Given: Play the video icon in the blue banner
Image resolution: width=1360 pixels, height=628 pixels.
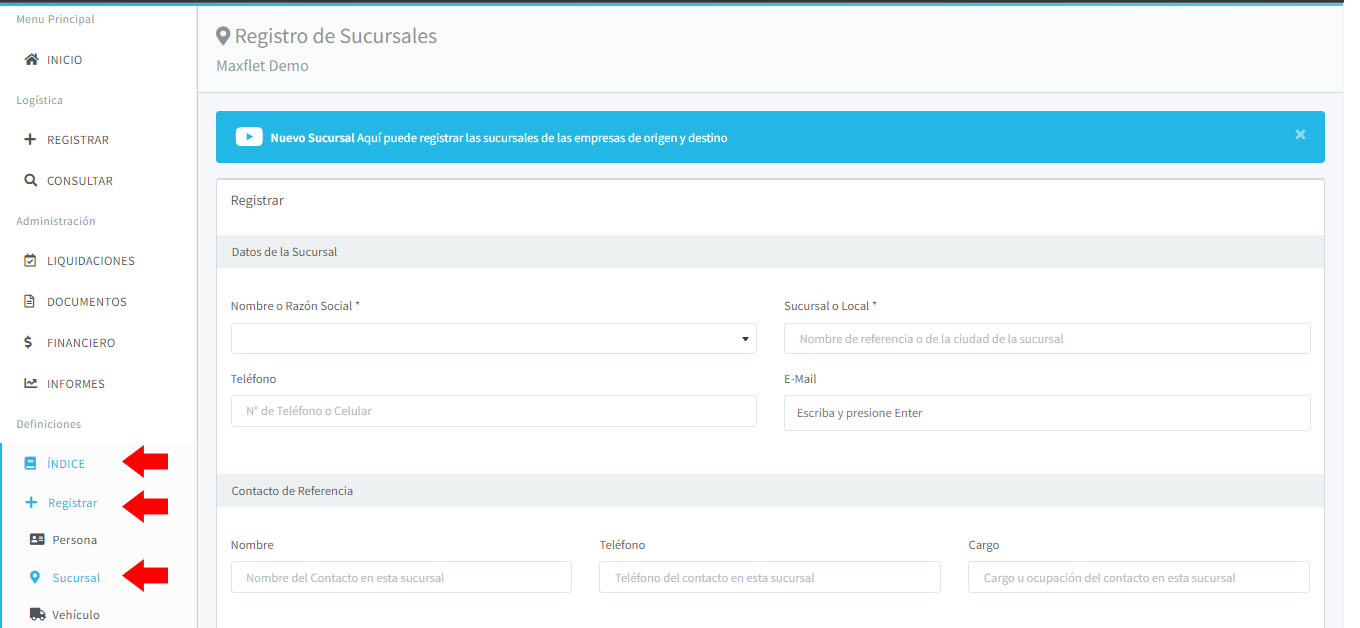Looking at the screenshot, I should click(x=249, y=137).
